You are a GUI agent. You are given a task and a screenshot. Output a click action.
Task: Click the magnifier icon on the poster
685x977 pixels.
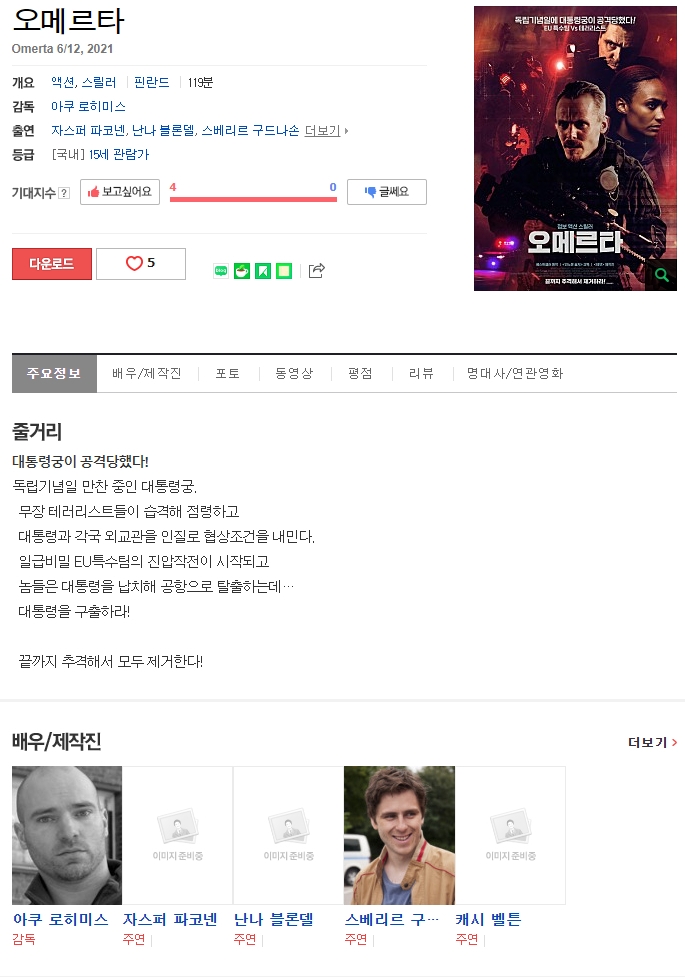coord(662,275)
